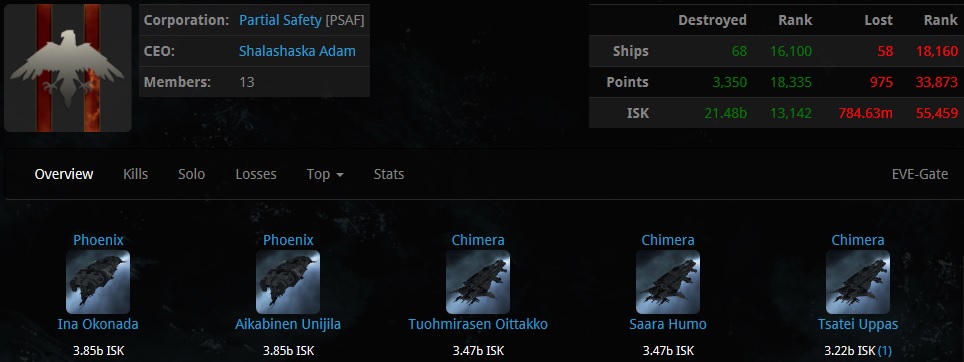Open the Partial Safety corporation link

coord(280,20)
